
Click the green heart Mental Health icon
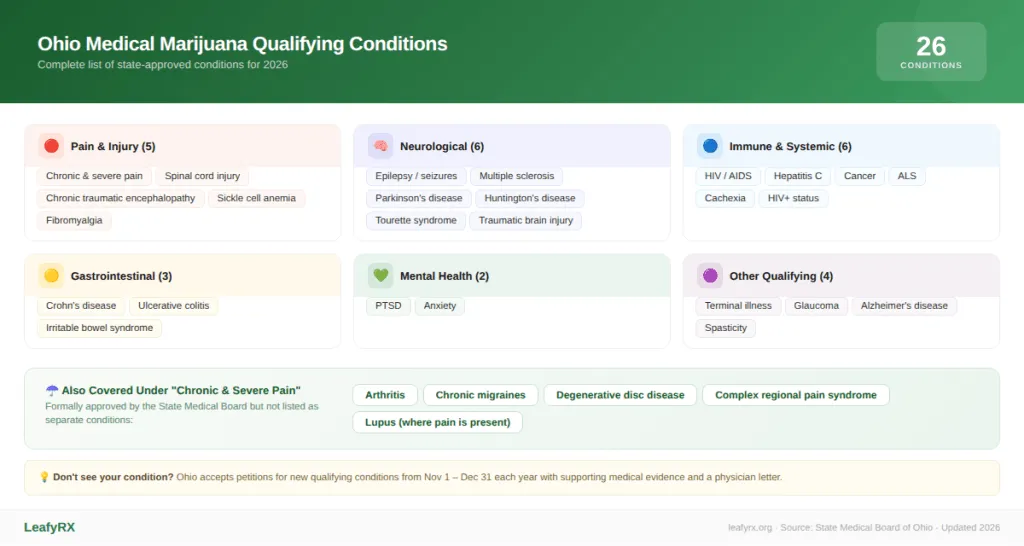point(381,276)
